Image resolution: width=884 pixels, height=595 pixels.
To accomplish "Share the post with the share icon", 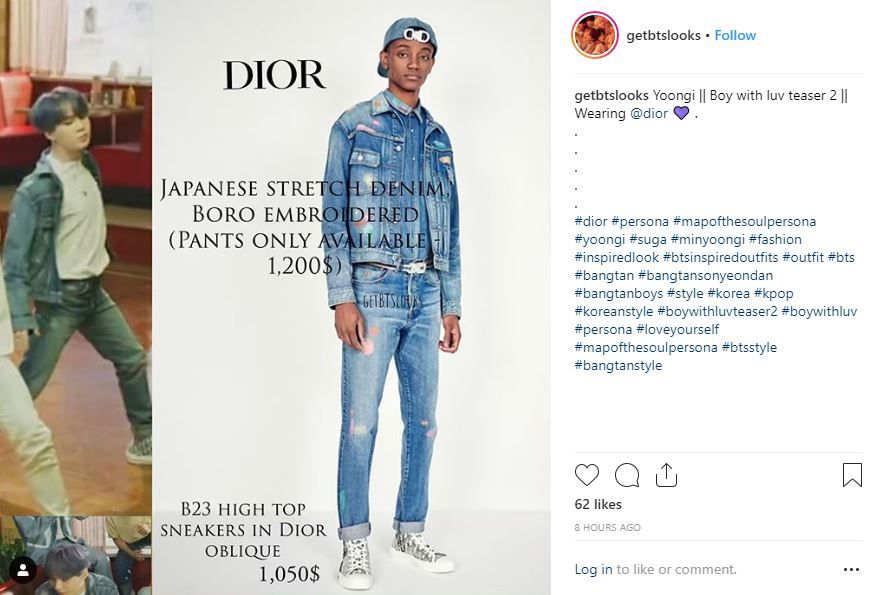I will 666,475.
